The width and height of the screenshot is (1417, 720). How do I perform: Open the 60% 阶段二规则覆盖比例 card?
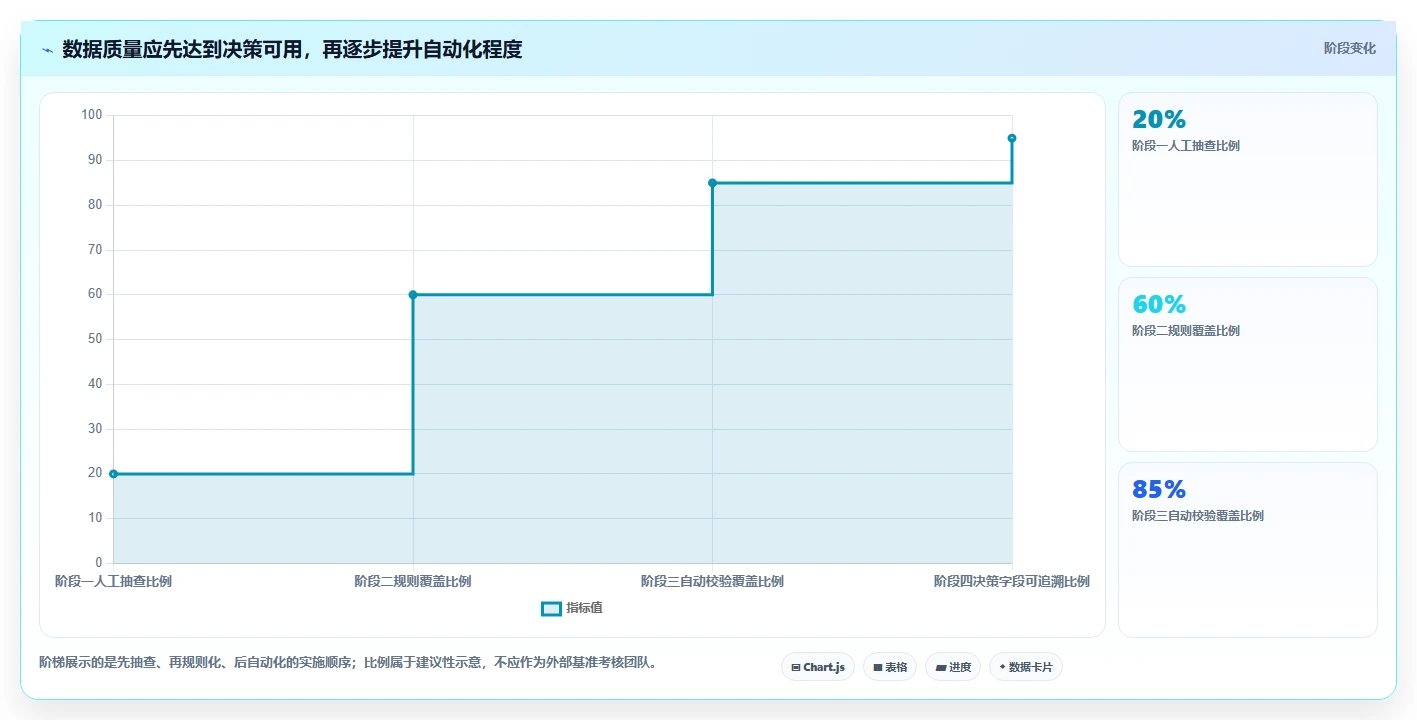point(1248,365)
